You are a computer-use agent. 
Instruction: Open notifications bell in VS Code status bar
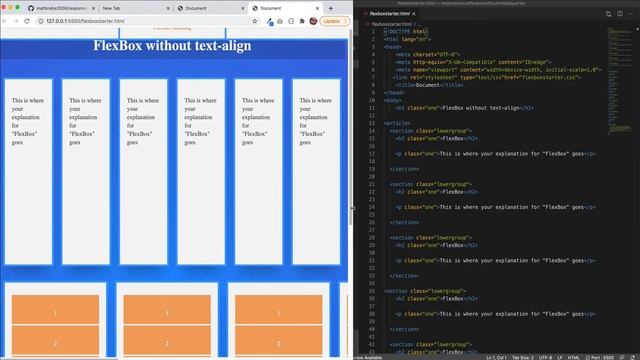(x=632, y=358)
